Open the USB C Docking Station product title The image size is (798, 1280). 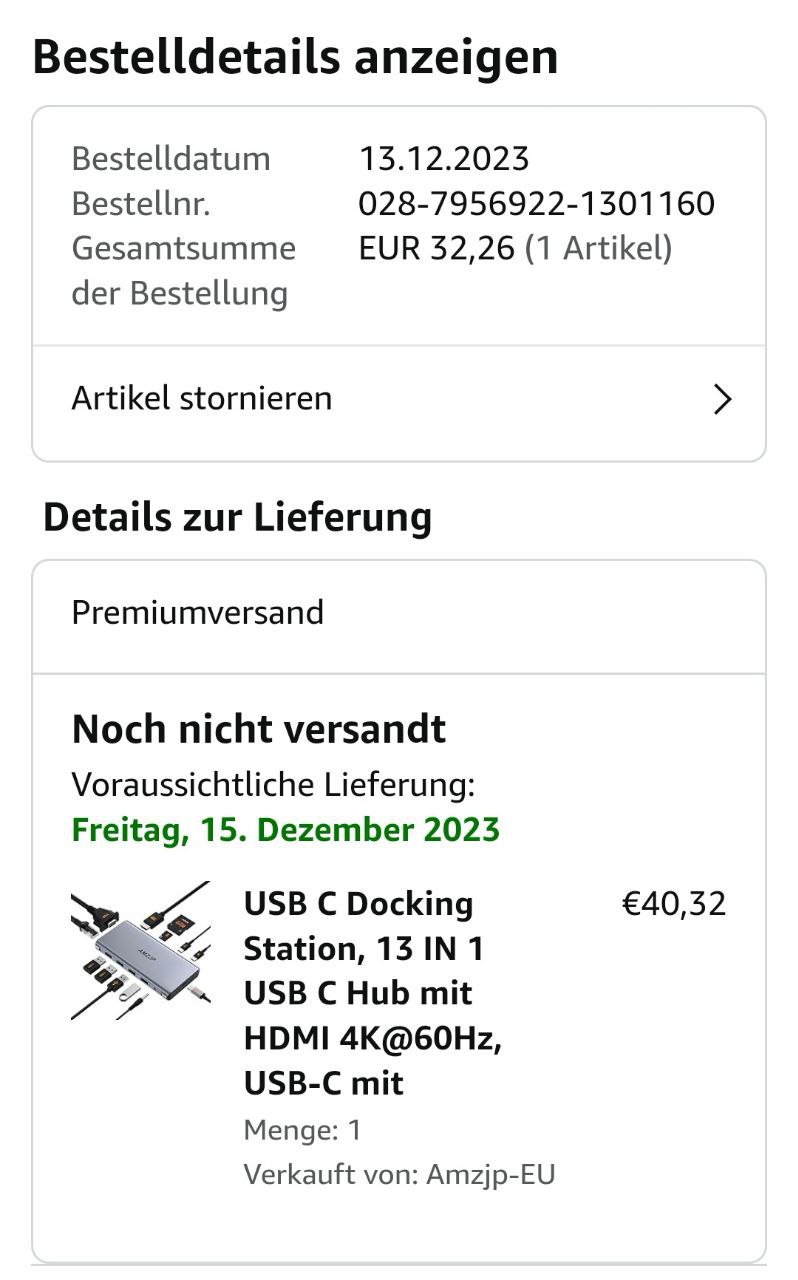tap(372, 993)
